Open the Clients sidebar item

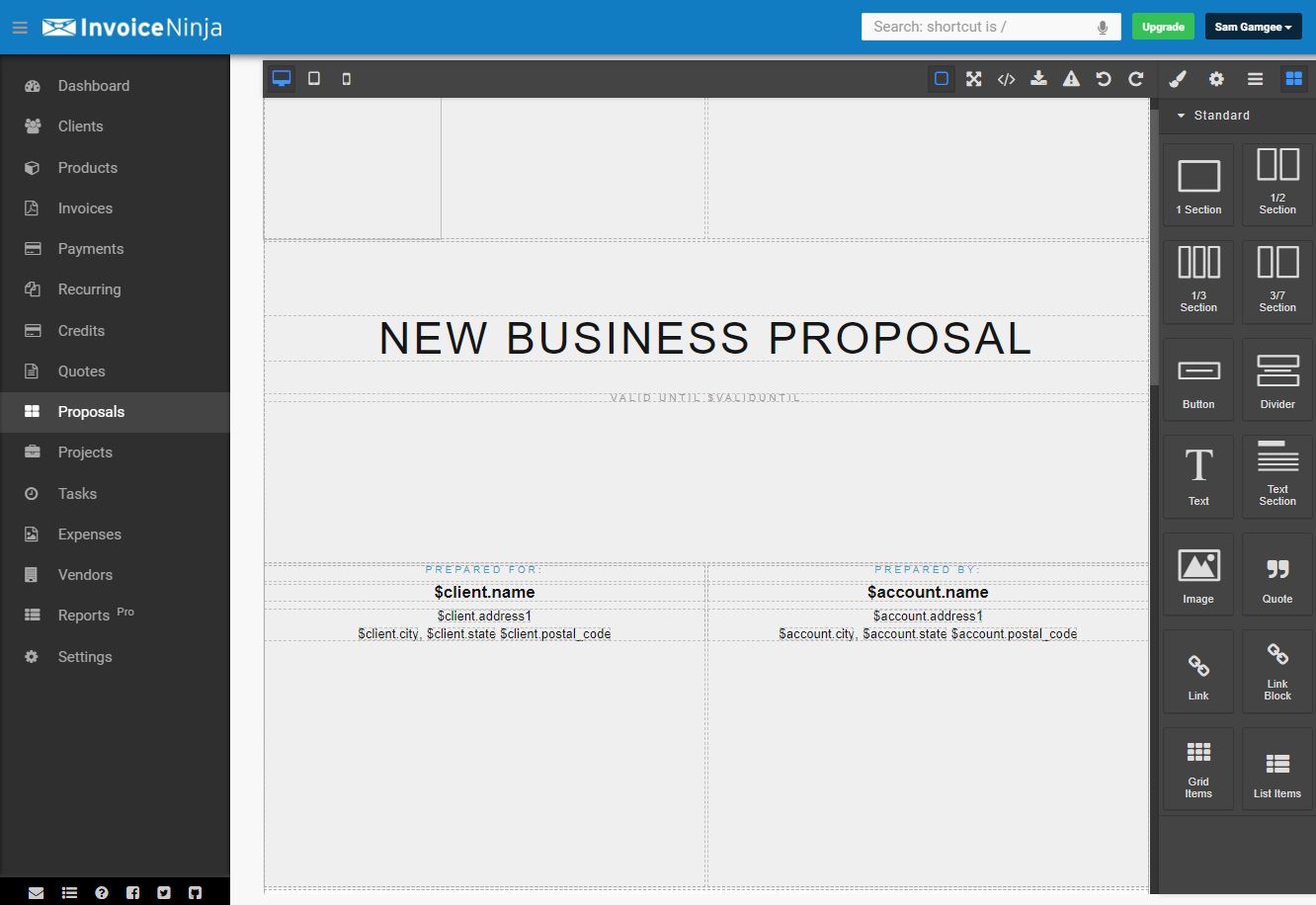[80, 126]
